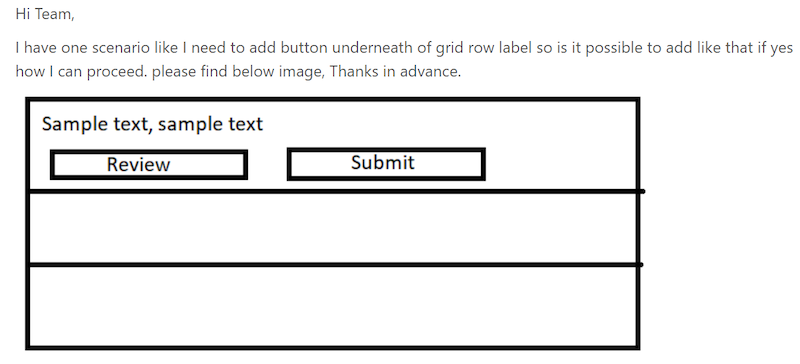Click the "Thanks in advance" phrase
This screenshot has width=800, height=364.
point(393,71)
